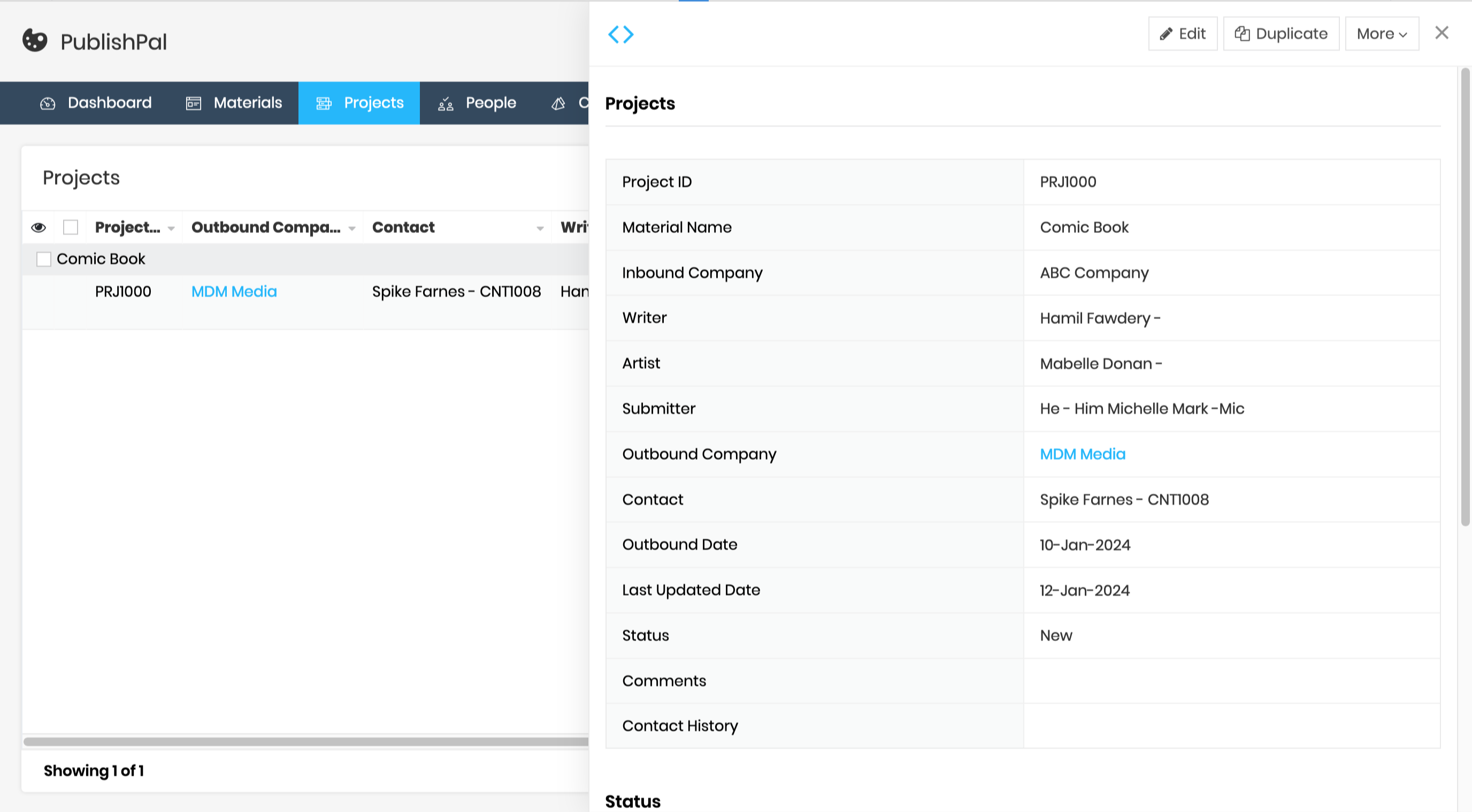The height and width of the screenshot is (812, 1472).
Task: Expand the More dropdown menu
Action: pyautogui.click(x=1382, y=34)
